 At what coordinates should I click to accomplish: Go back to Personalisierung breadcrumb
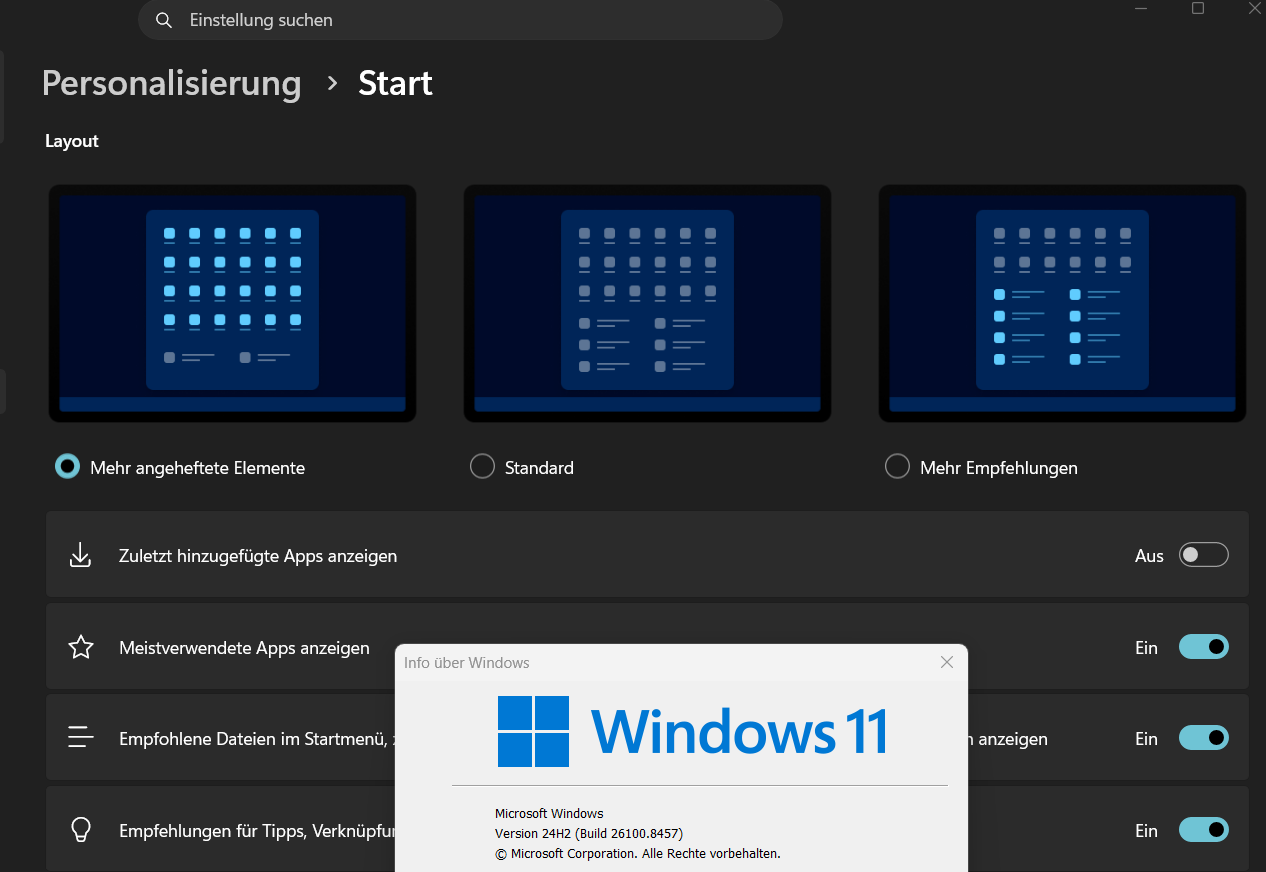tap(171, 83)
